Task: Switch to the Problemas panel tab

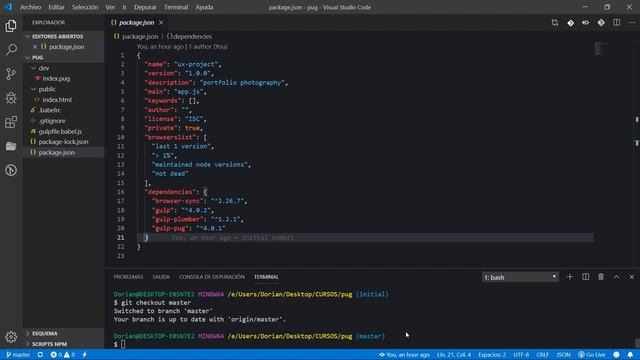Action: [128, 277]
